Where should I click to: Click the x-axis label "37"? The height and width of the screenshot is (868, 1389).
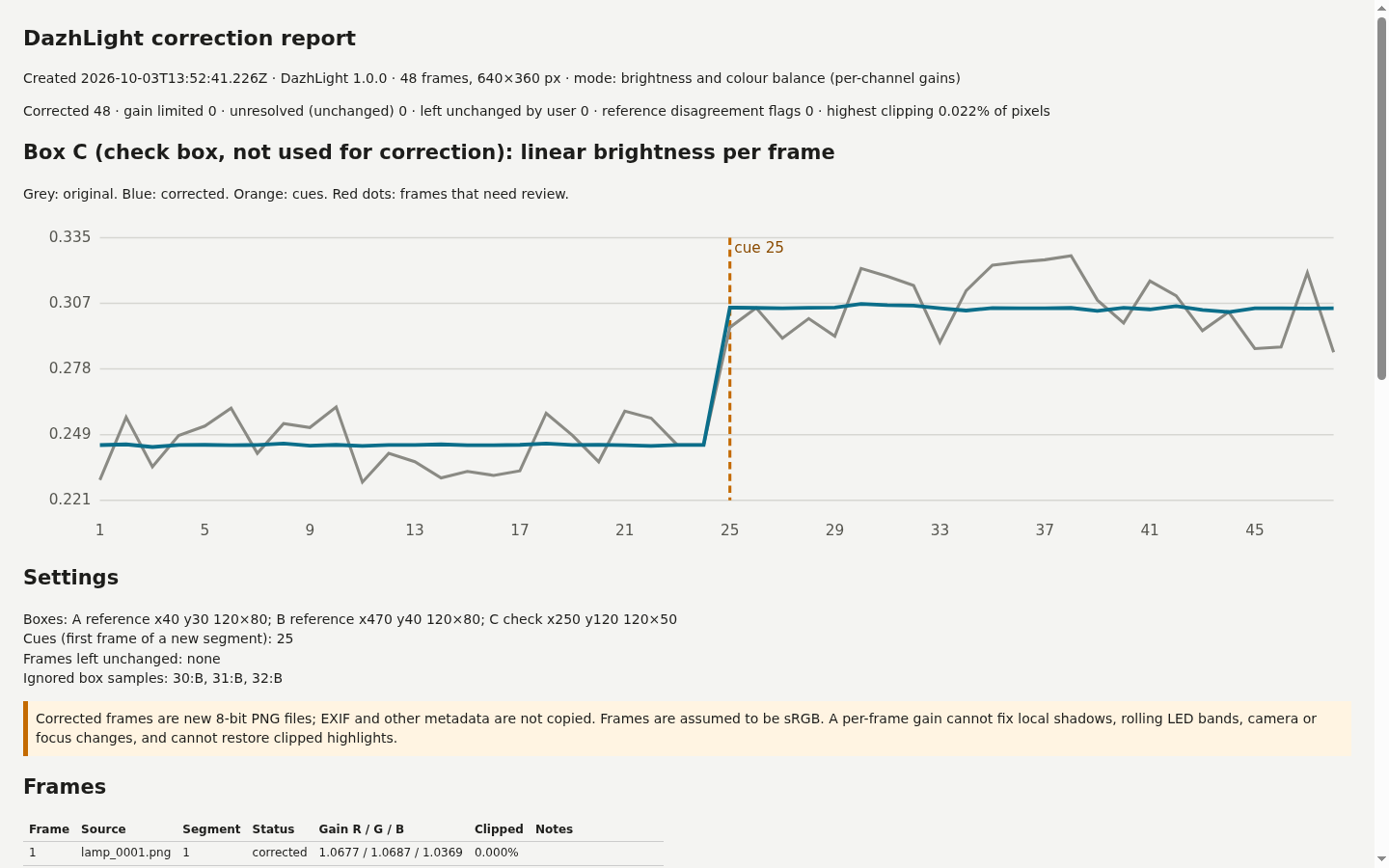pyautogui.click(x=1045, y=530)
